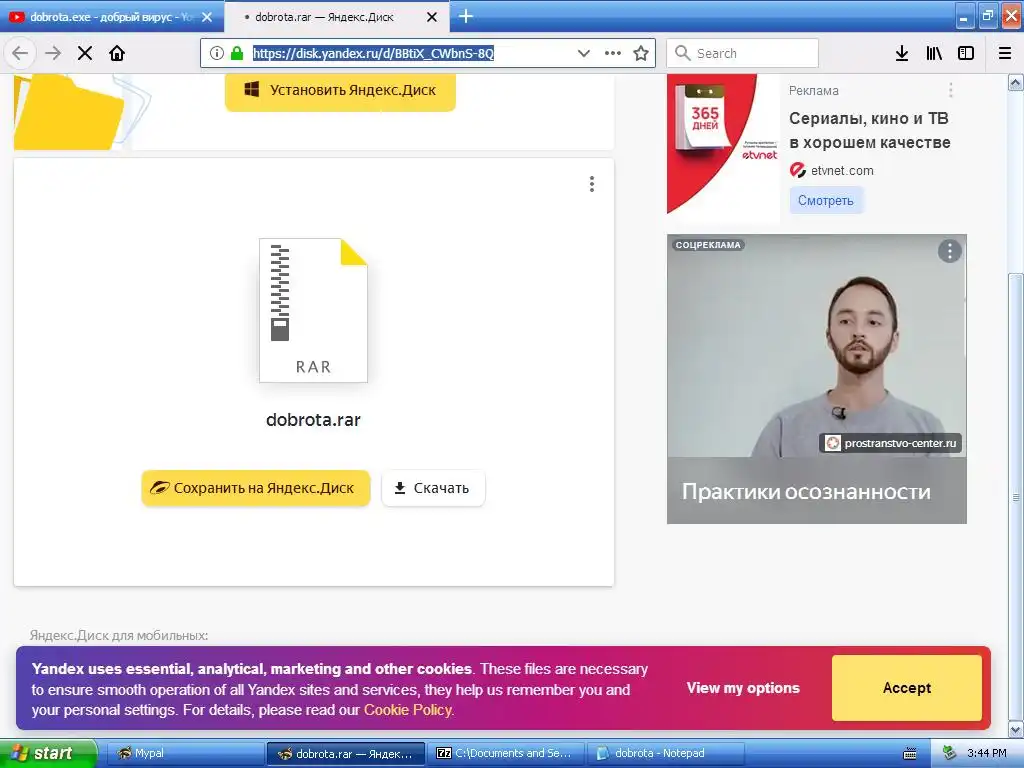Visit the etvnet.com link
The width and height of the screenshot is (1024, 768).
click(x=842, y=170)
